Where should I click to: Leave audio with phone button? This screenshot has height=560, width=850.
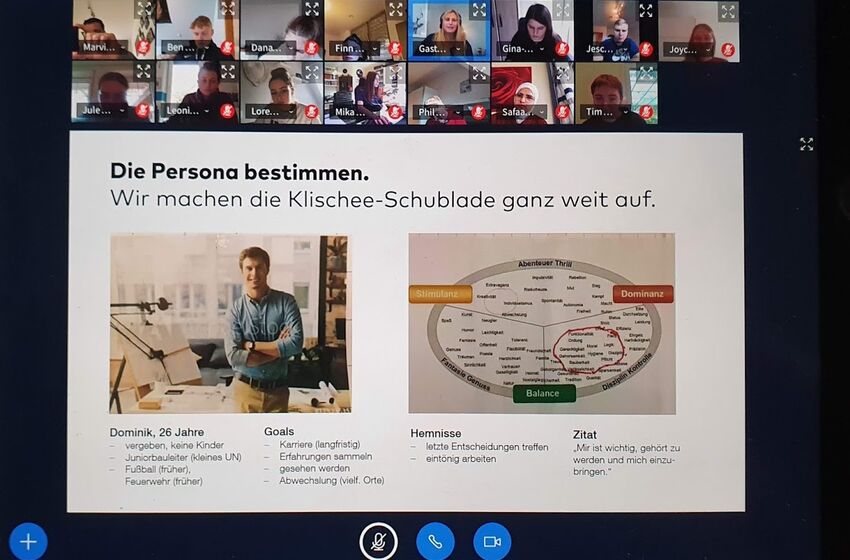point(435,541)
